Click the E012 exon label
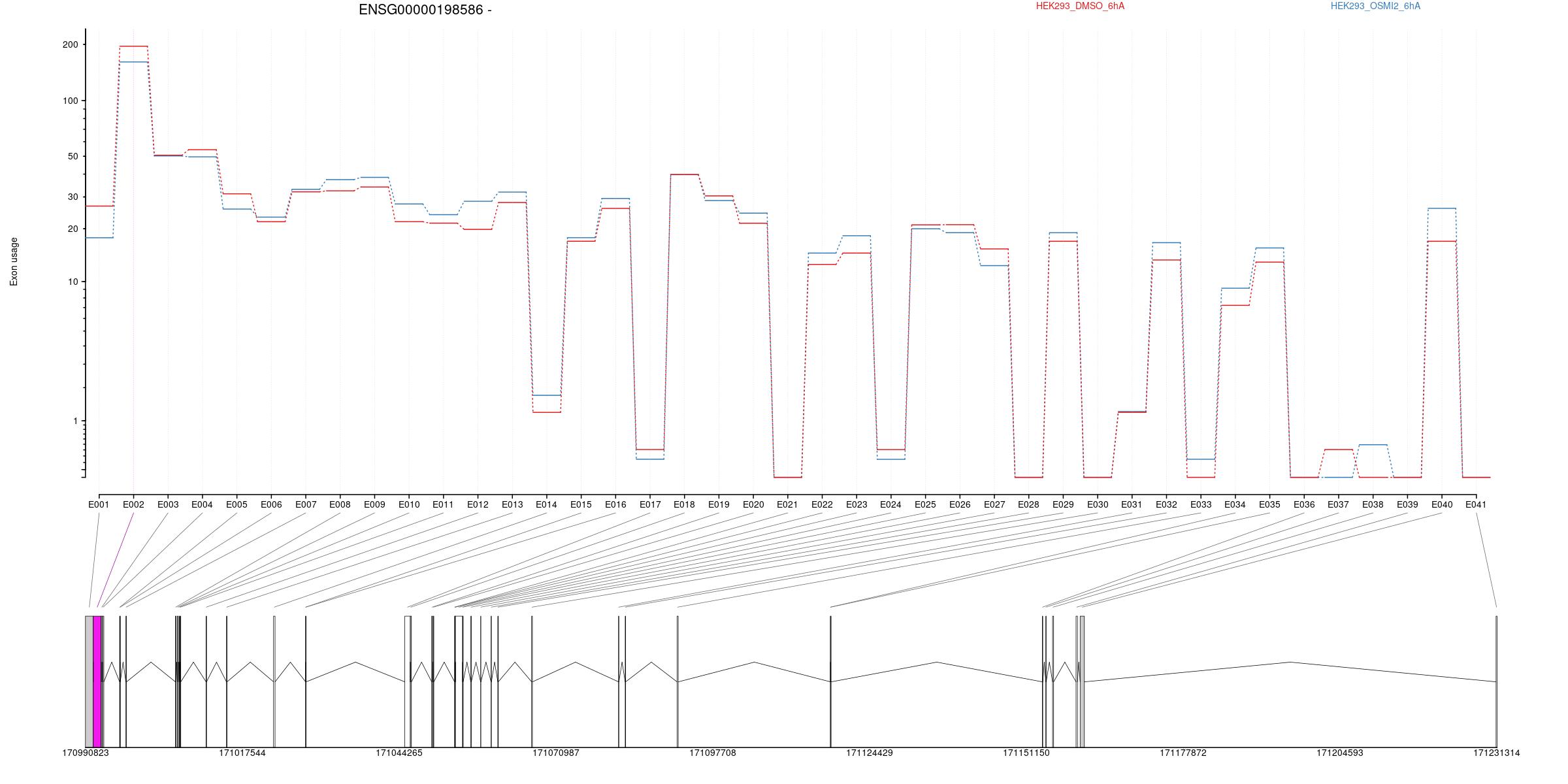The width and height of the screenshot is (1568, 784). click(478, 504)
